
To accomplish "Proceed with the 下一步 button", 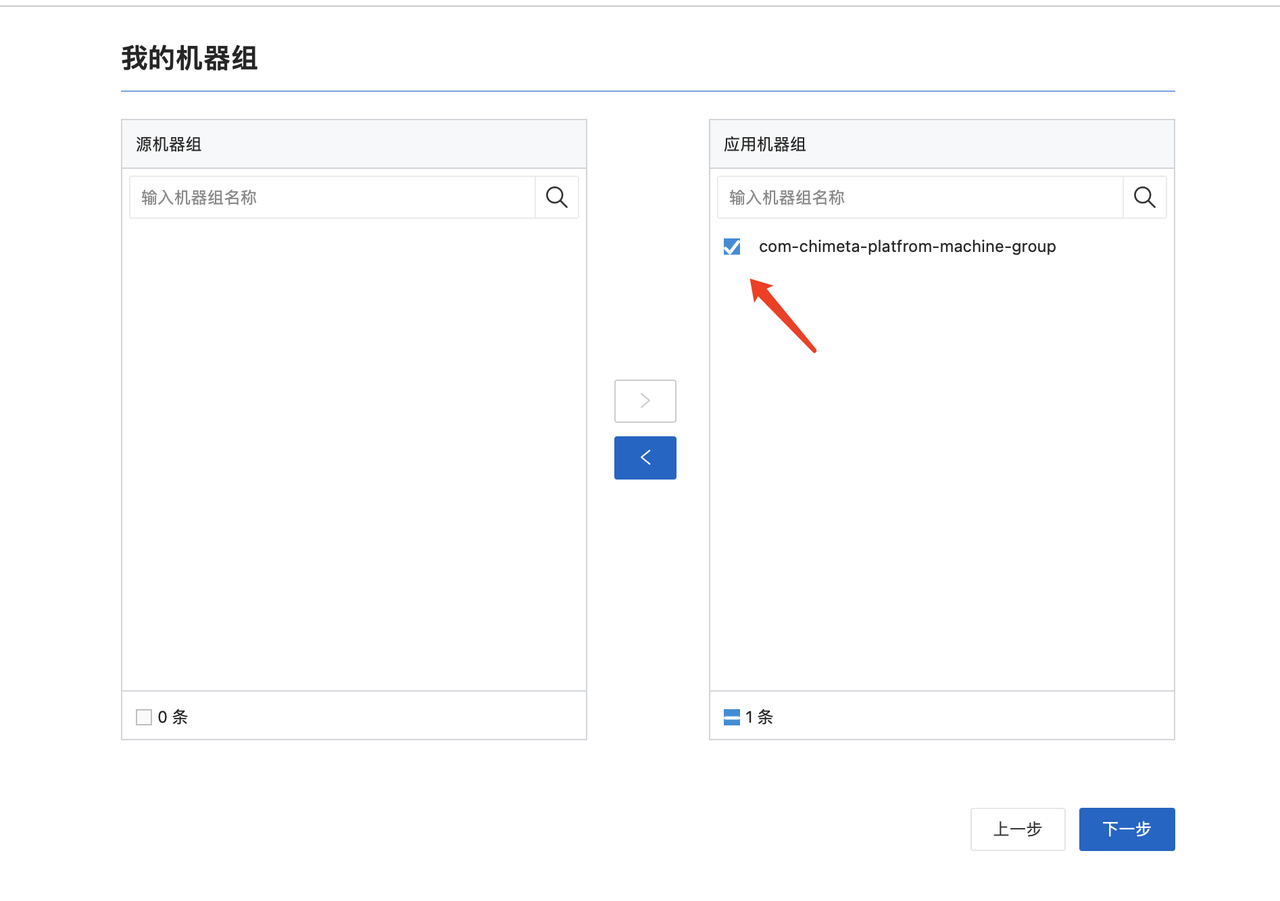I will (x=1126, y=829).
